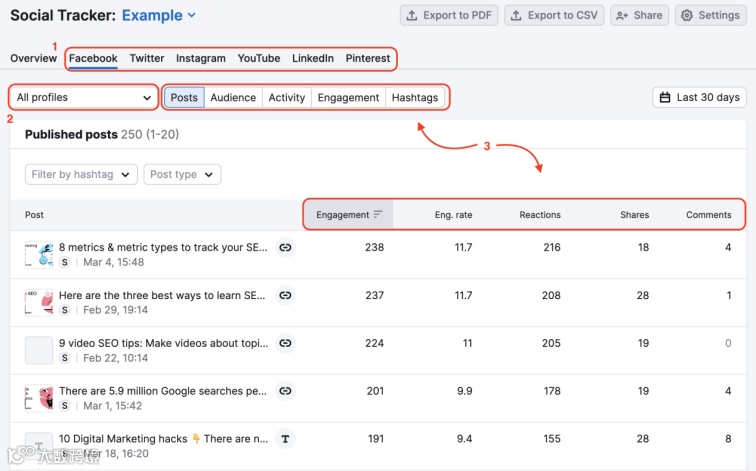Select the Activity report tab
The image size is (756, 471).
[x=287, y=97]
